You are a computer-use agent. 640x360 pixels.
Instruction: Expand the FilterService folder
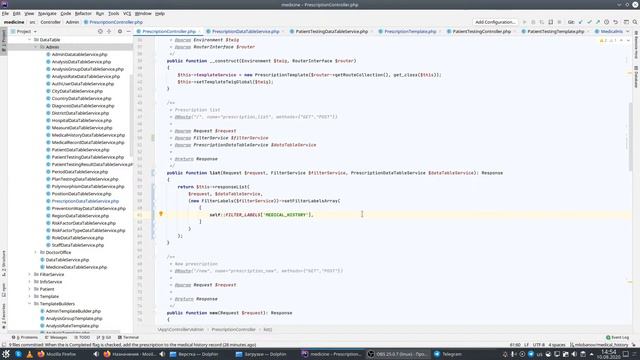coord(30,274)
